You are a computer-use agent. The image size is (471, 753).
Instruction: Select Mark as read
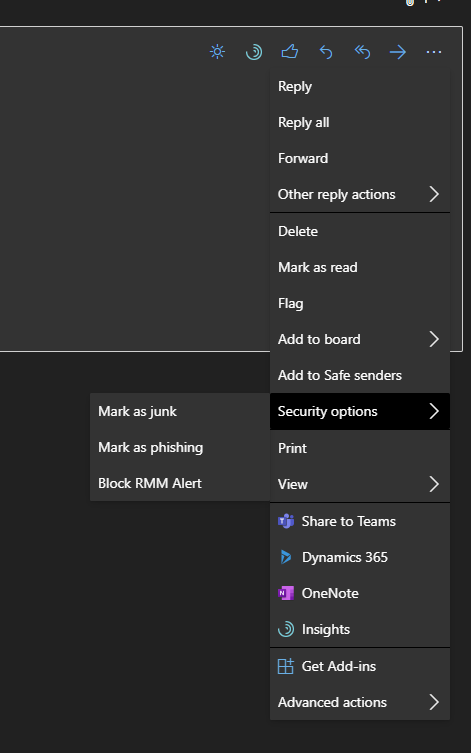(360, 267)
